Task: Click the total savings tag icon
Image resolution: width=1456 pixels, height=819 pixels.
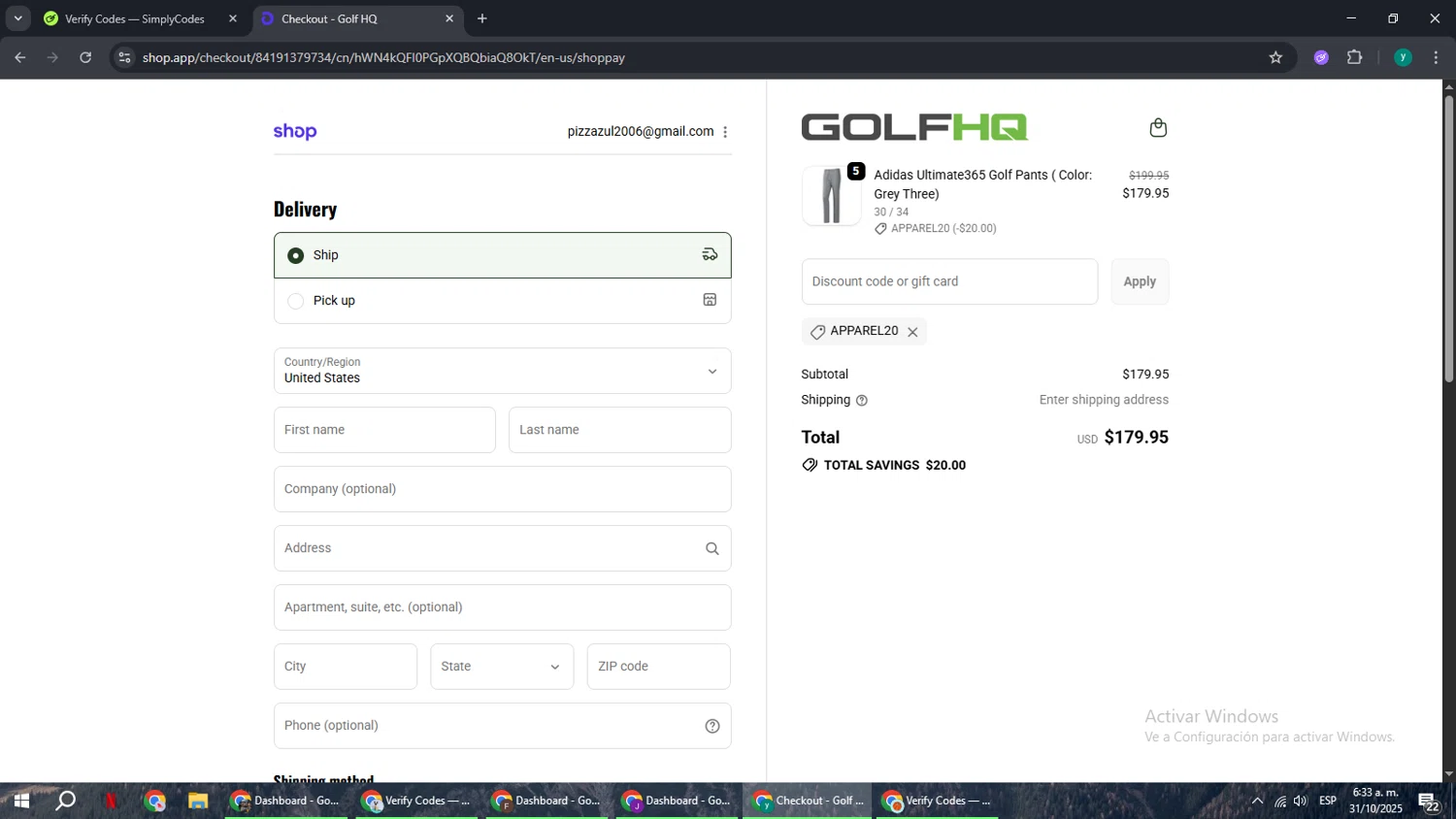Action: coord(810,466)
